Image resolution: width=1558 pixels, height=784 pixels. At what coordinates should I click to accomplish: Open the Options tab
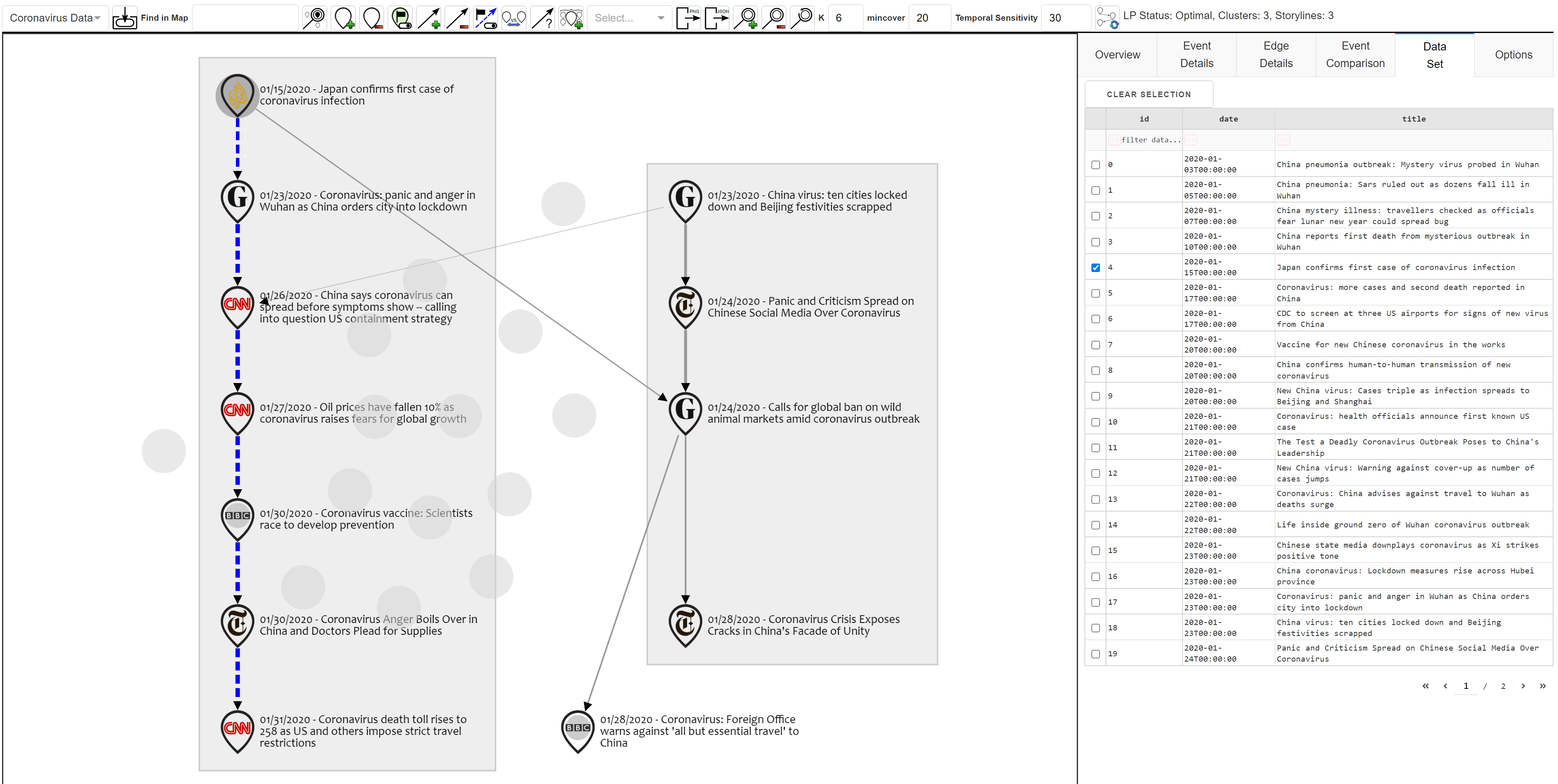click(1513, 54)
